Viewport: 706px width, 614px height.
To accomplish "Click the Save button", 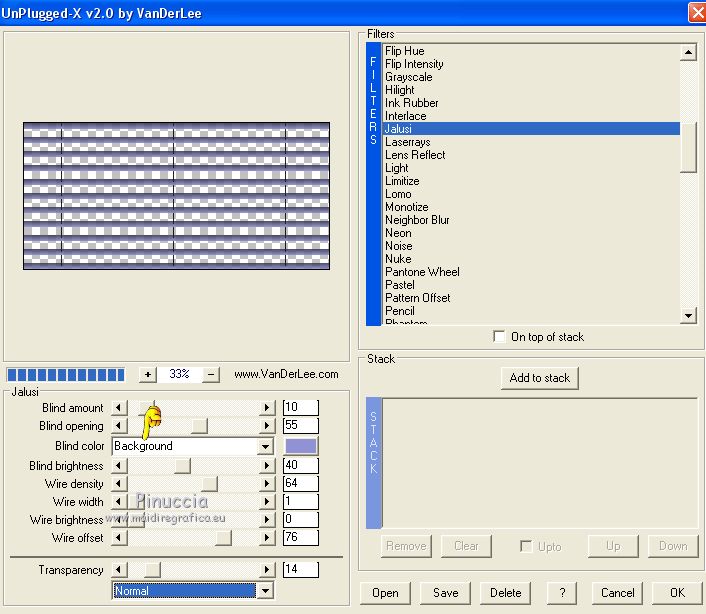I will (x=445, y=593).
